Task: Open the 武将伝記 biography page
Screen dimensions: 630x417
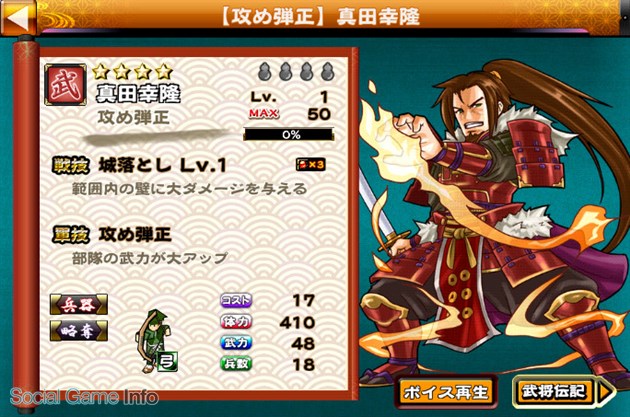Action: [563, 391]
